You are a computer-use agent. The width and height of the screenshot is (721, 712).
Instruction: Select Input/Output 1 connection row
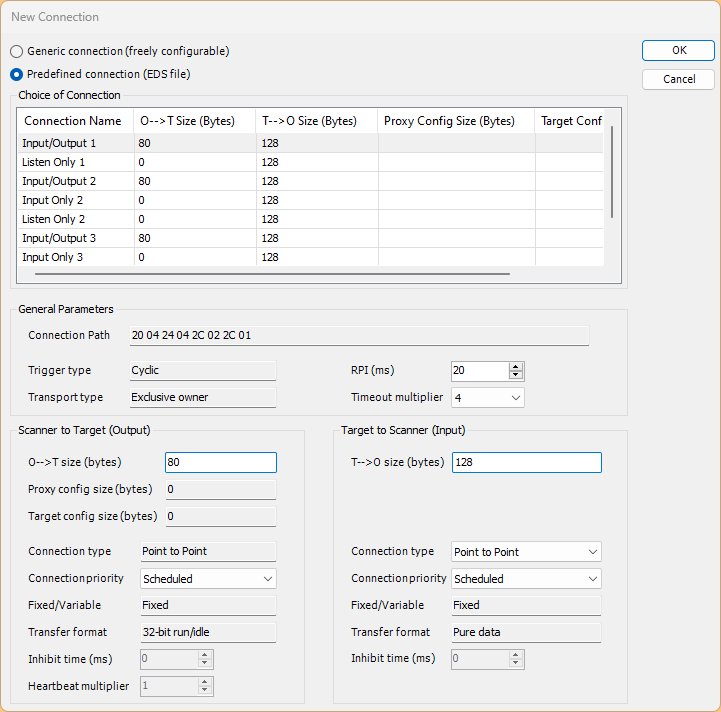[60, 143]
